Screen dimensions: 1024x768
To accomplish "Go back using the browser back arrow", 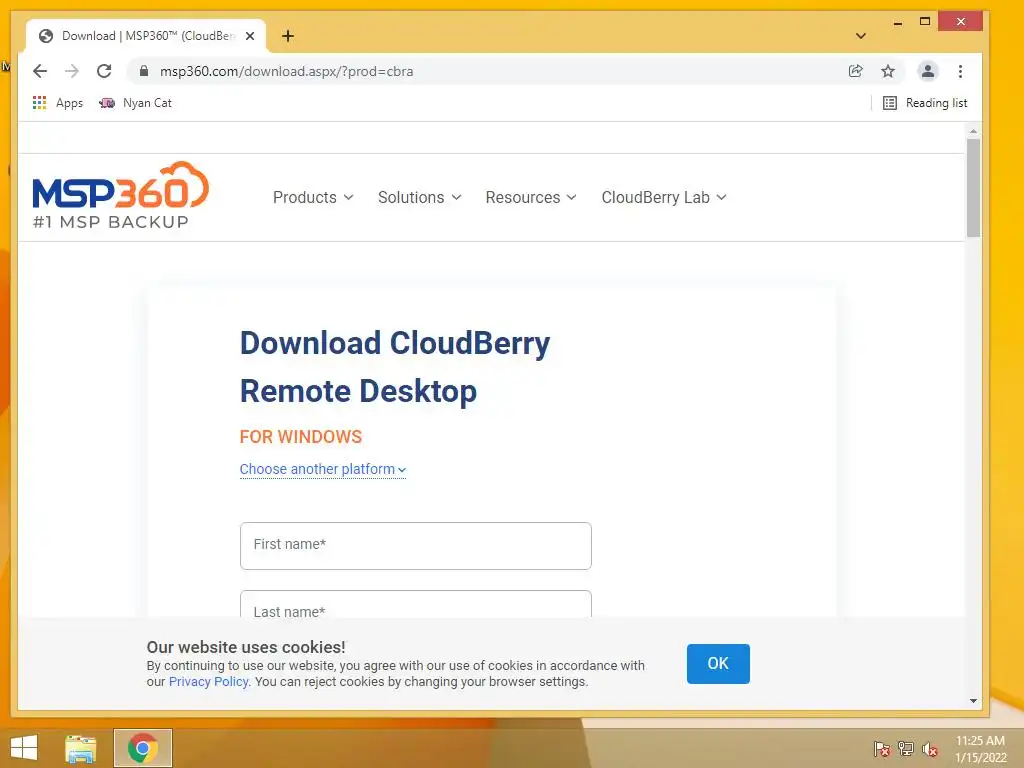I will click(x=40, y=71).
